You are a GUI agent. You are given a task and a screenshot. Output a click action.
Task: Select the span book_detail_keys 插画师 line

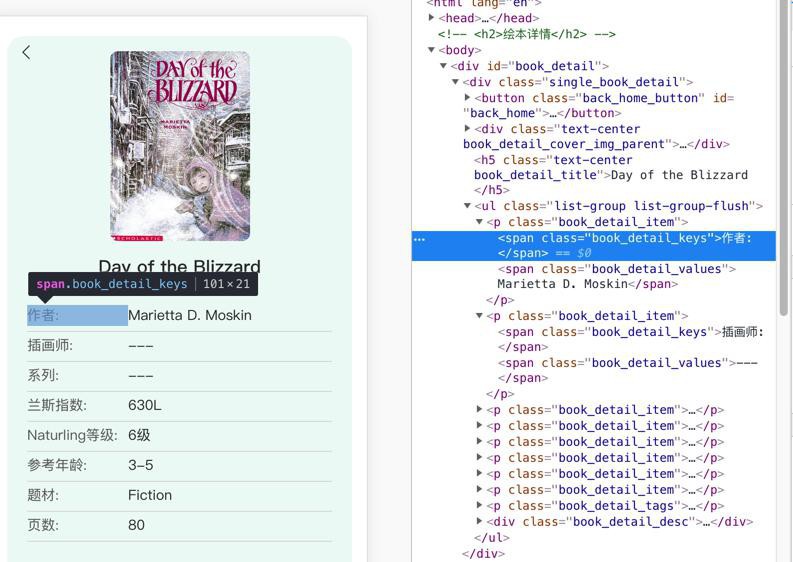(x=631, y=339)
